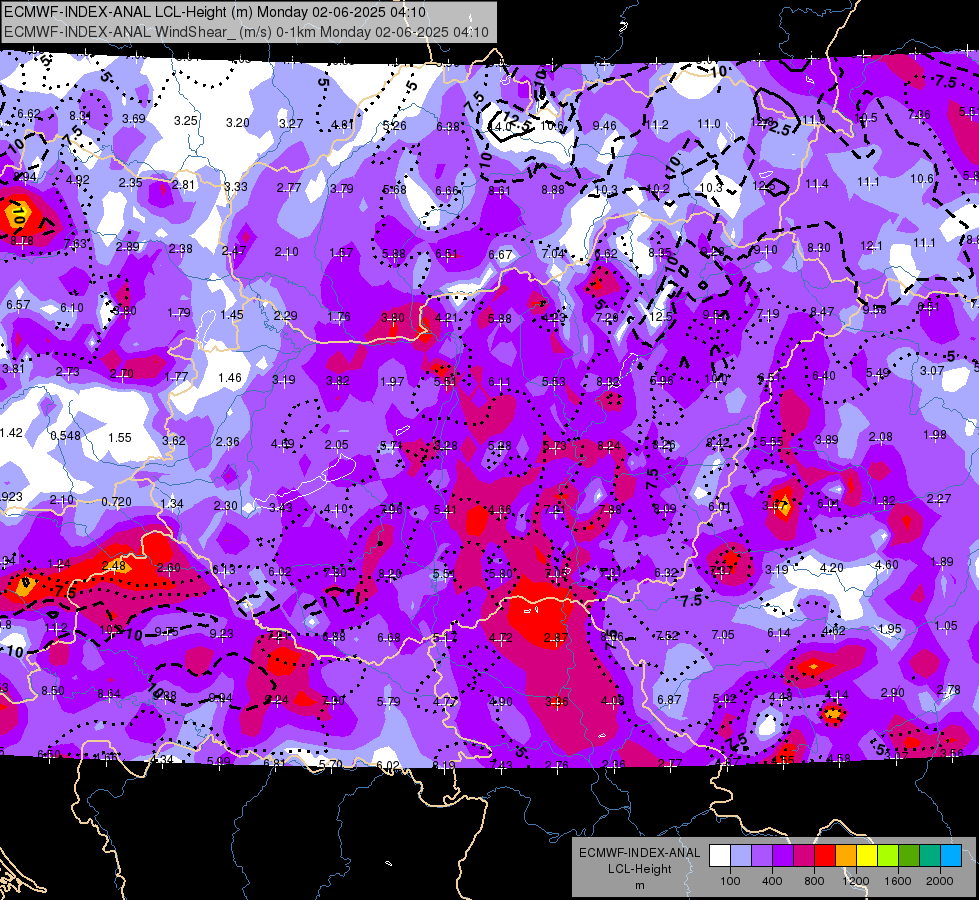The width and height of the screenshot is (979, 900).
Task: Click the wind shear value '3.20'
Action: pyautogui.click(x=238, y=122)
